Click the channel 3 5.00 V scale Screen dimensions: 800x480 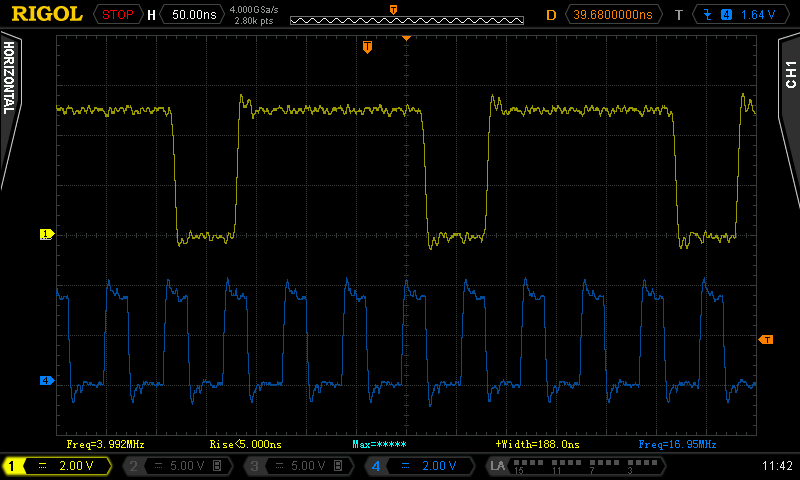coord(308,466)
